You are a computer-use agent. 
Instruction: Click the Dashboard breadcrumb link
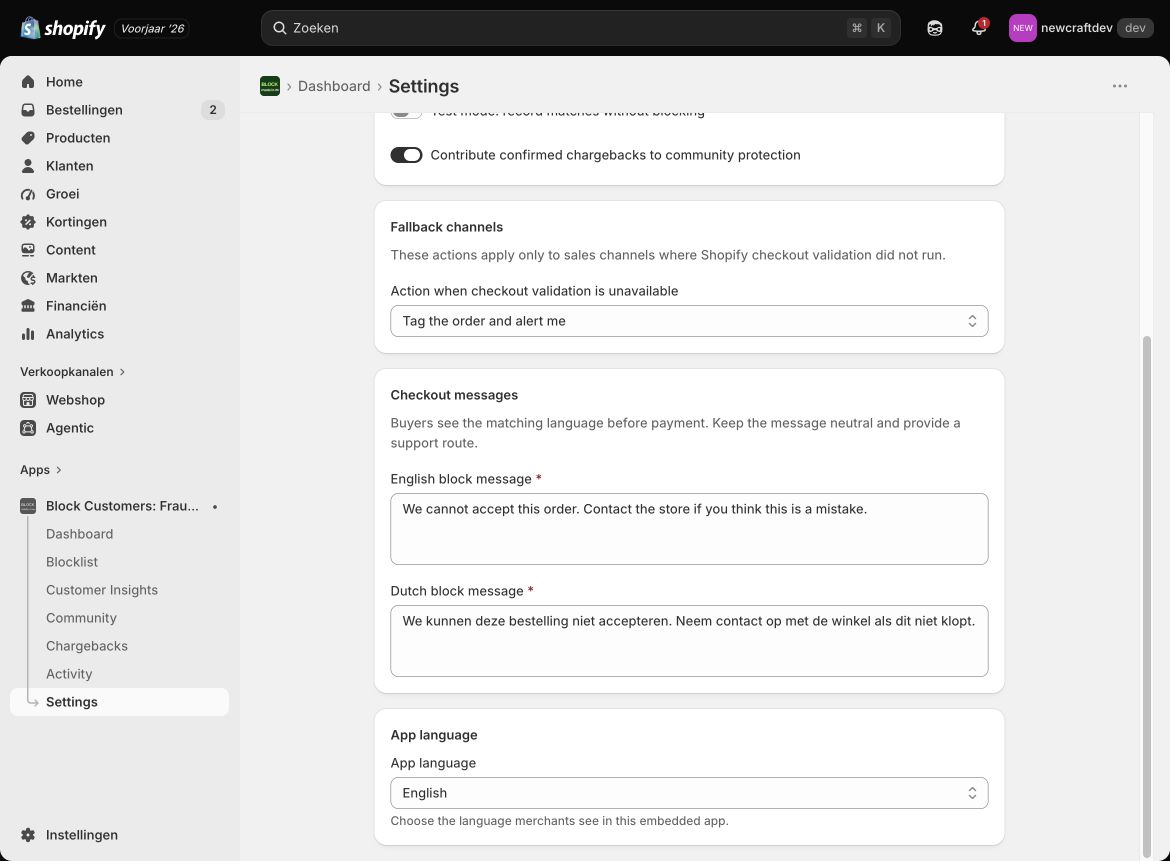(334, 86)
